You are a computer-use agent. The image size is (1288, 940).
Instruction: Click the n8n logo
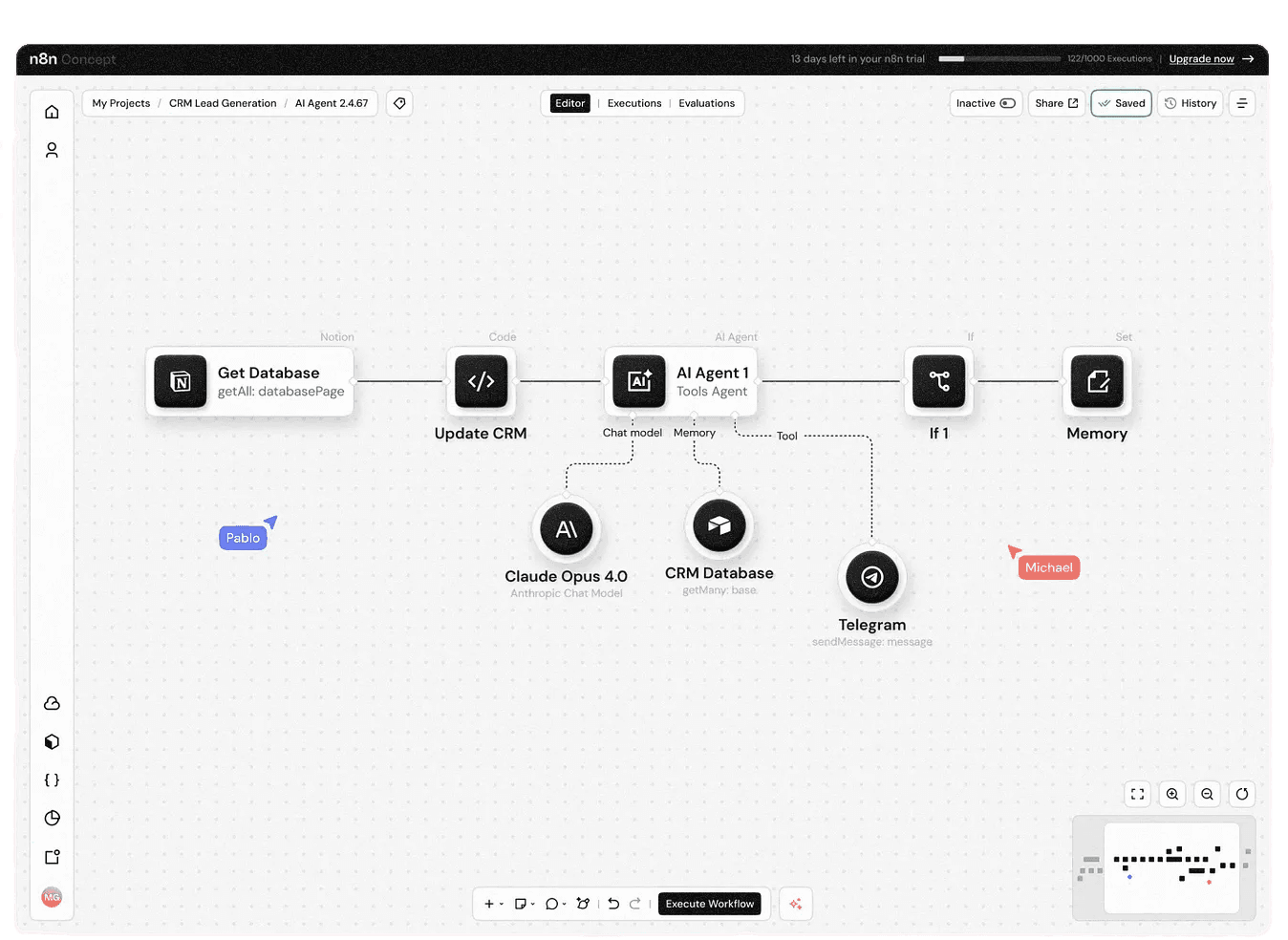click(43, 59)
